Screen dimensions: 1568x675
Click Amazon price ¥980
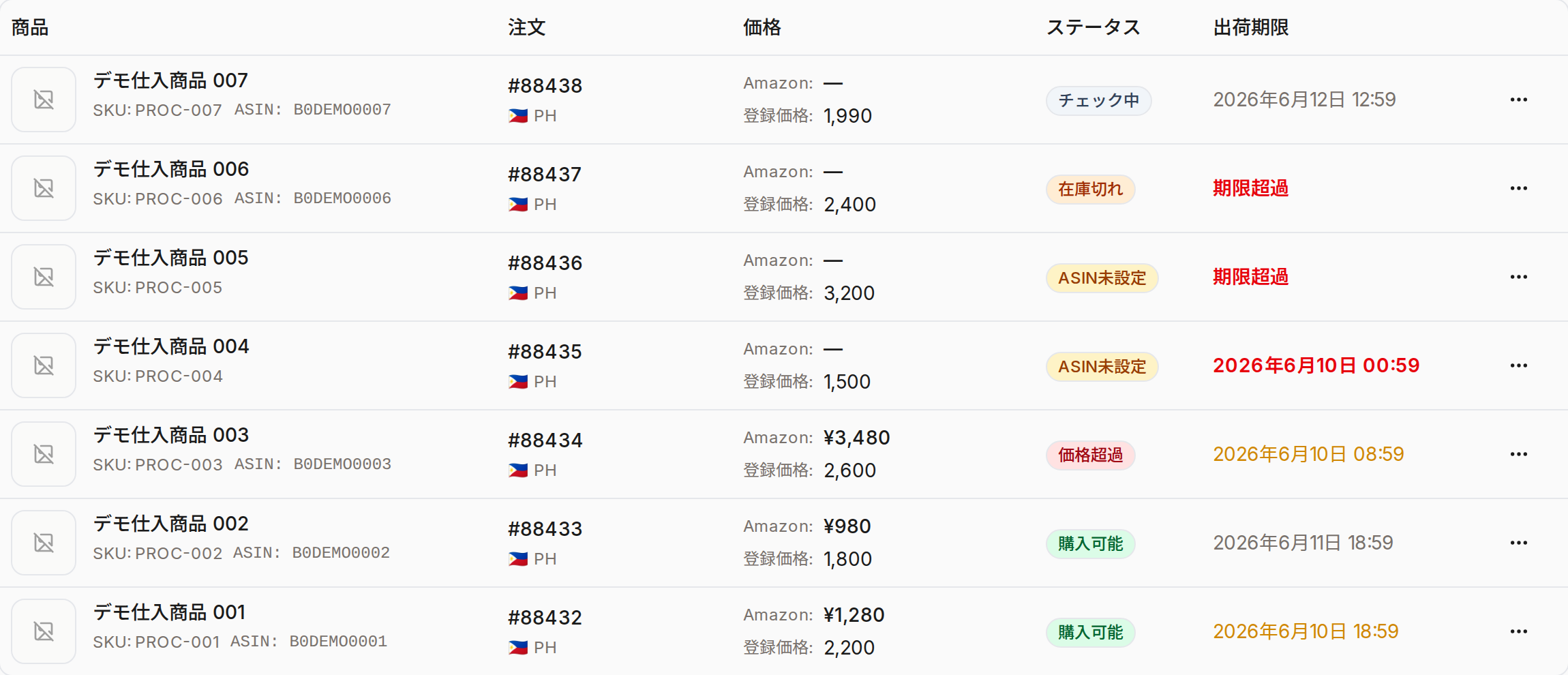(847, 526)
